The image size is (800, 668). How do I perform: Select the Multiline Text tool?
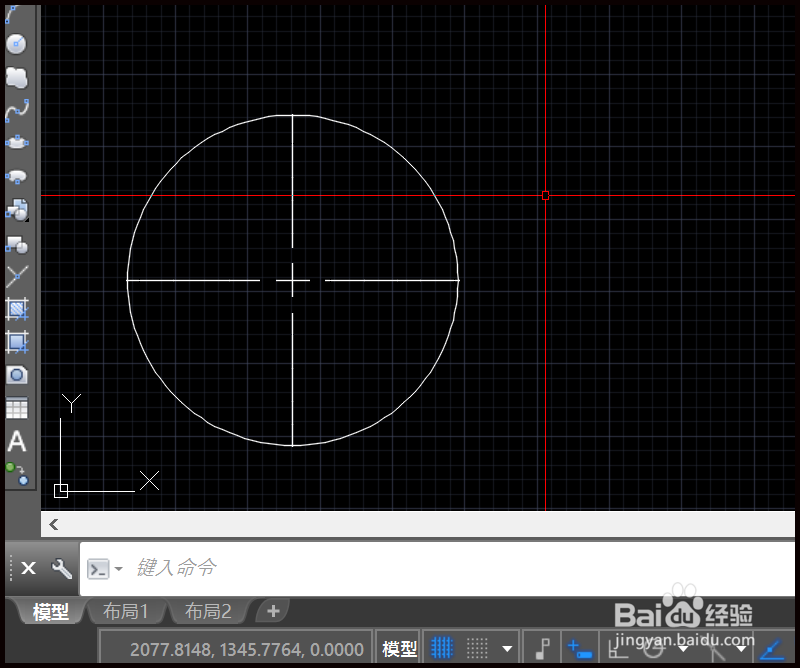click(x=16, y=441)
